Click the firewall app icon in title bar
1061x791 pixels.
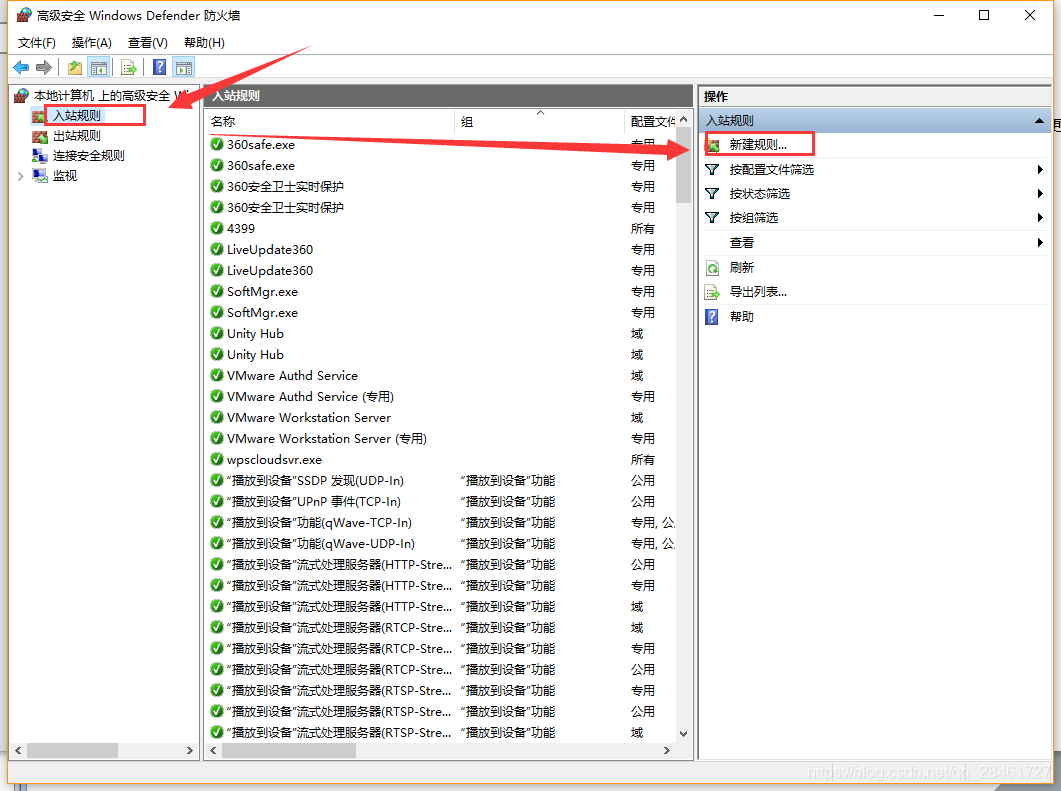tap(24, 14)
